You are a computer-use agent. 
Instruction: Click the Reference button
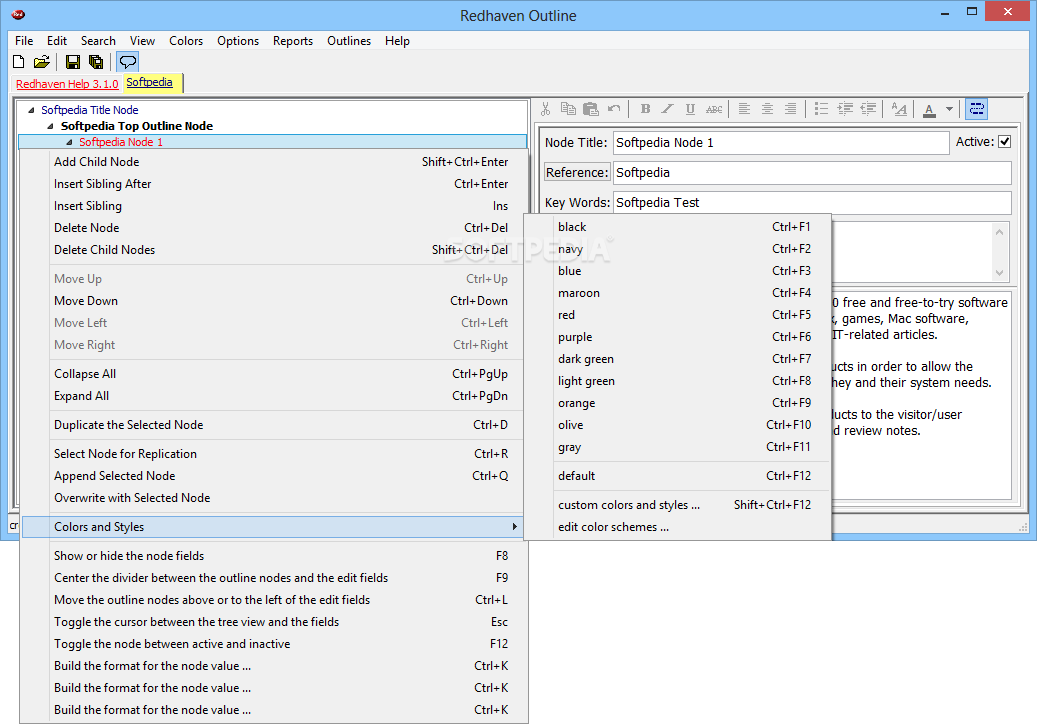[577, 173]
